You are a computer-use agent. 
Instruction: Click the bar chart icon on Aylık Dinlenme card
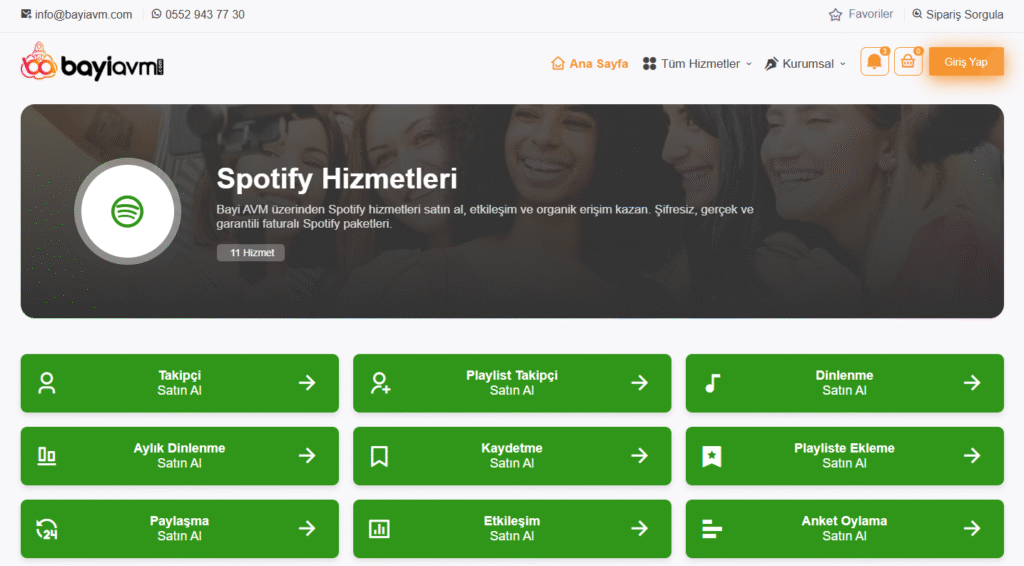tap(46, 456)
